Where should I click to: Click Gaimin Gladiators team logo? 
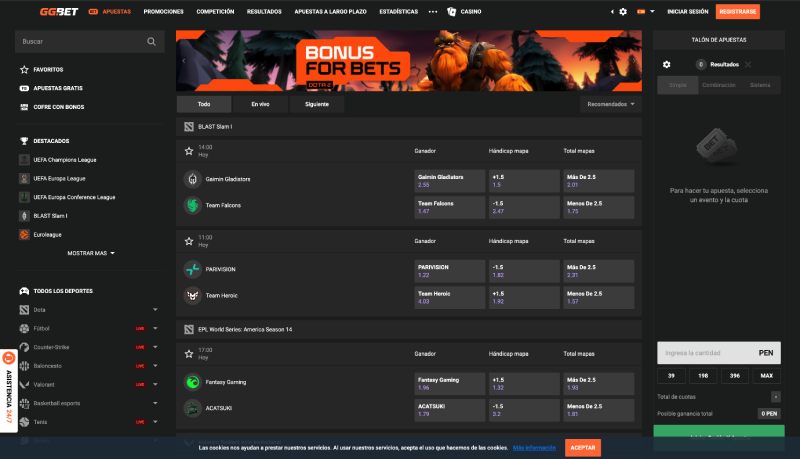click(192, 179)
